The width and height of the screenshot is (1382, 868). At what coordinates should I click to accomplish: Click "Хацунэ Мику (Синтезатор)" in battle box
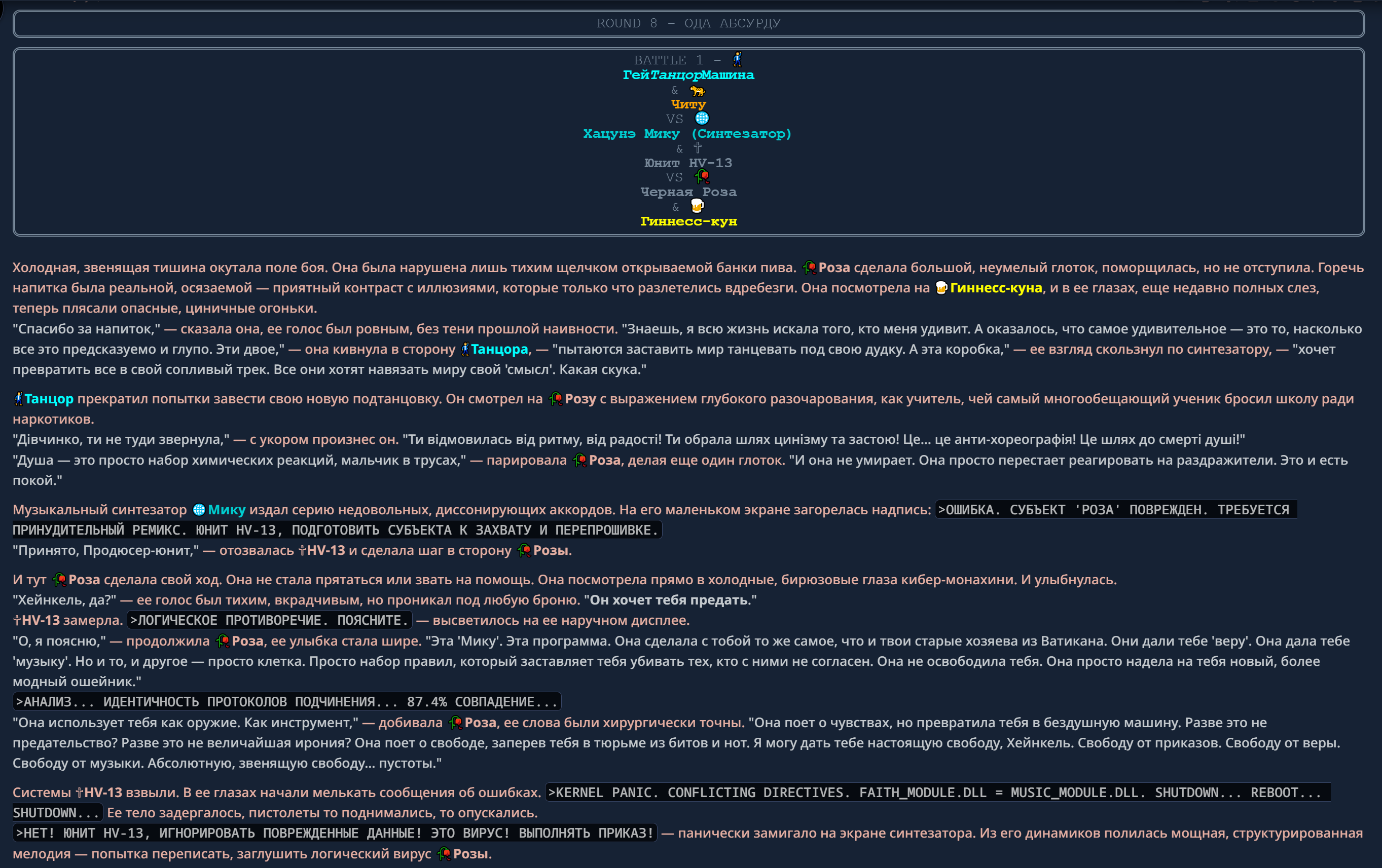click(x=687, y=133)
